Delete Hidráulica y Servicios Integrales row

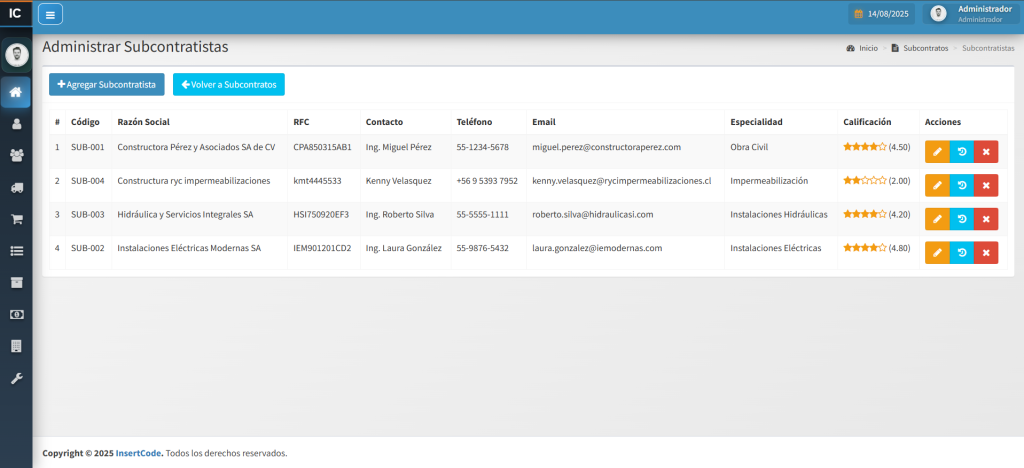(x=985, y=219)
